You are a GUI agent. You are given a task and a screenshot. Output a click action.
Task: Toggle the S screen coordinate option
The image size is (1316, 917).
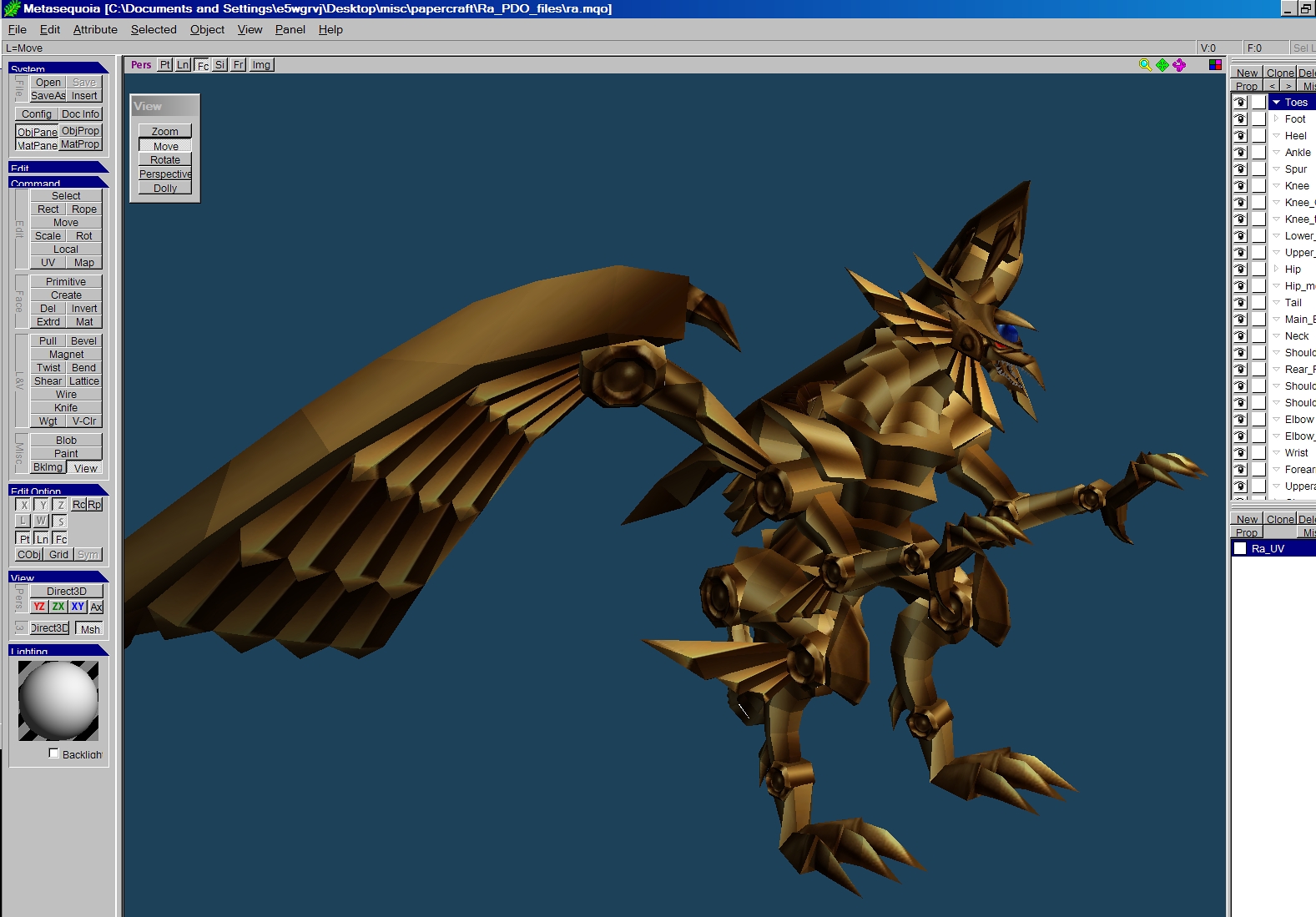60,521
